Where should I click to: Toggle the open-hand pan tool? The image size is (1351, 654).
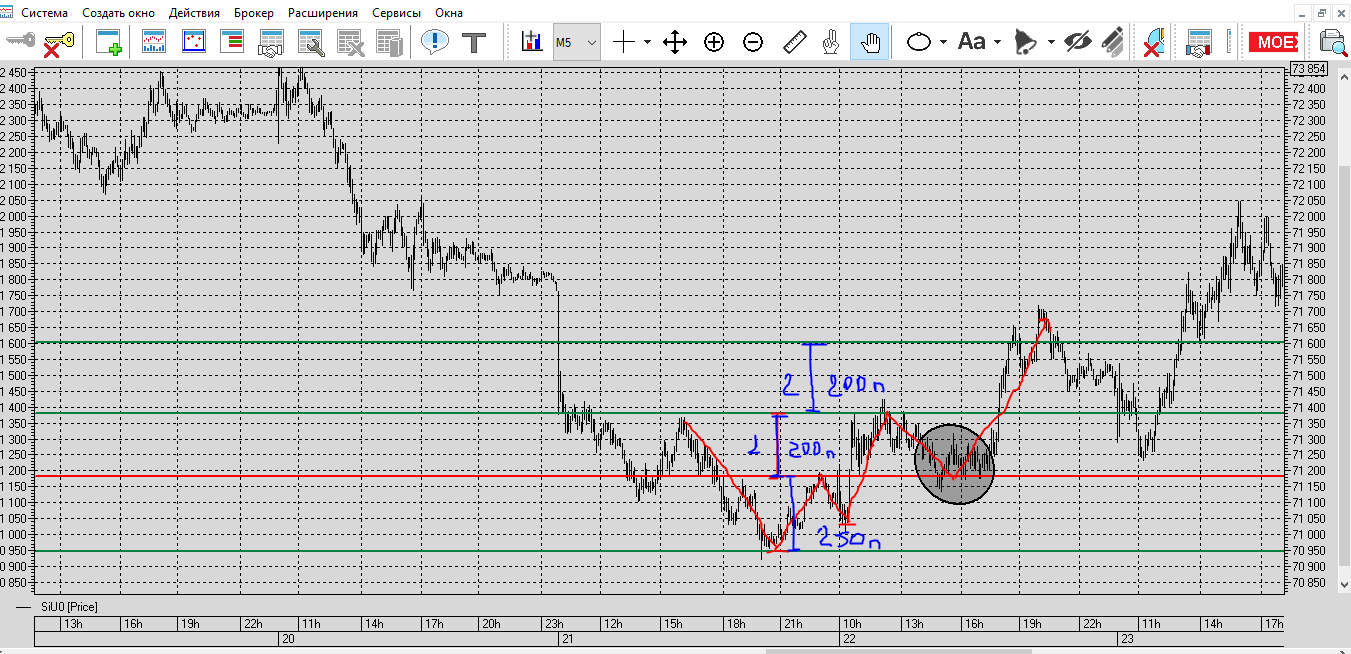tap(870, 42)
